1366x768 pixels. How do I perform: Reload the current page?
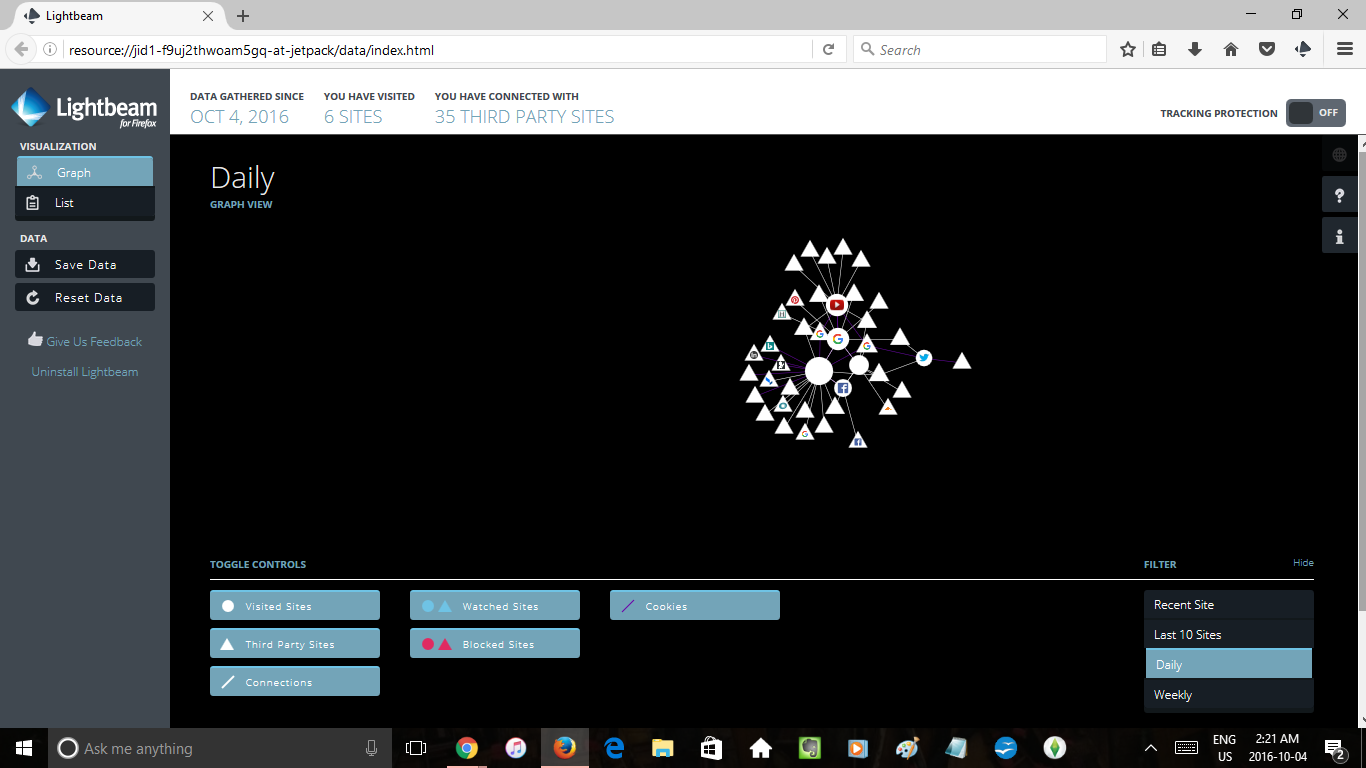(x=828, y=49)
